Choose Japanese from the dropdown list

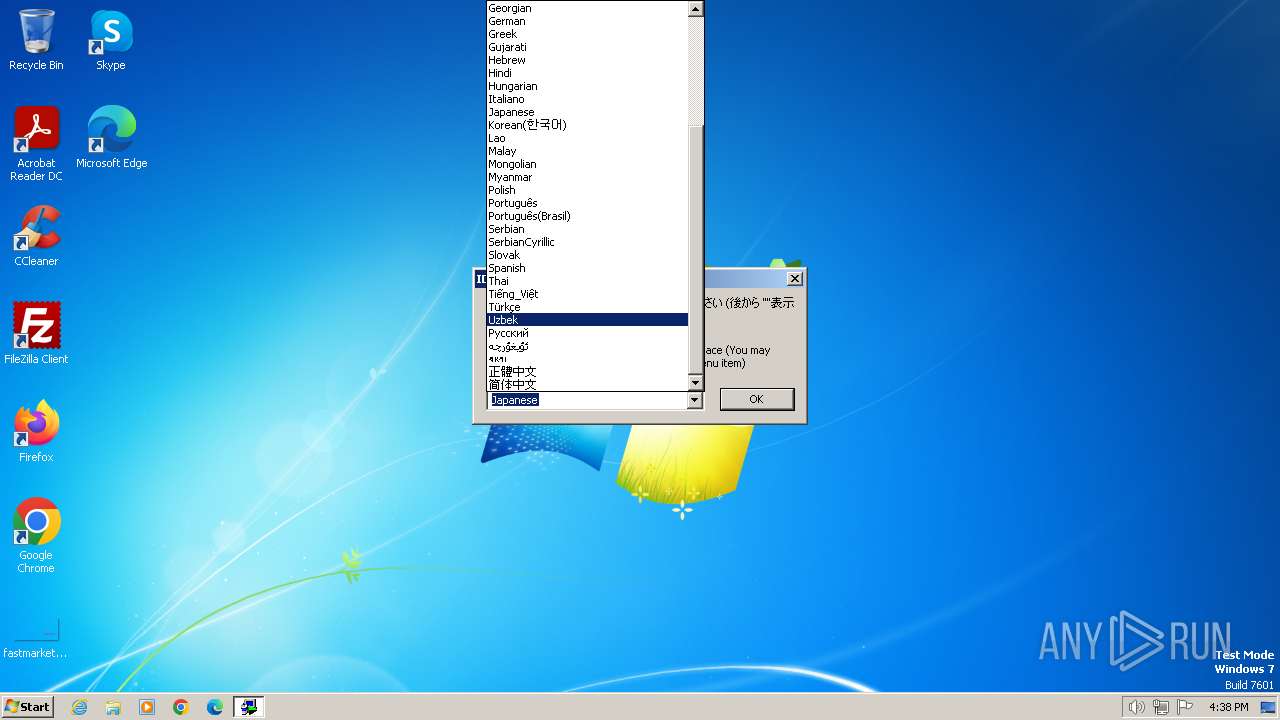point(587,112)
